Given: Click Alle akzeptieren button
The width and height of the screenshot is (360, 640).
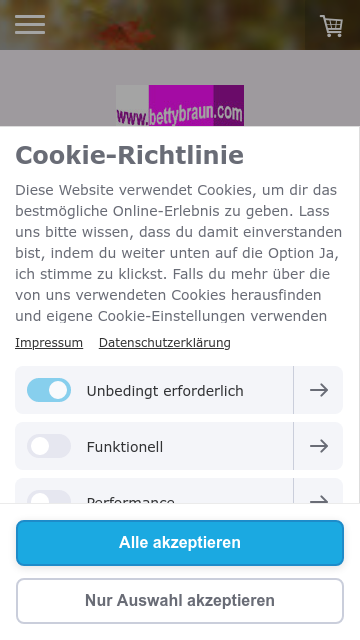Looking at the screenshot, I should pyautogui.click(x=180, y=543).
